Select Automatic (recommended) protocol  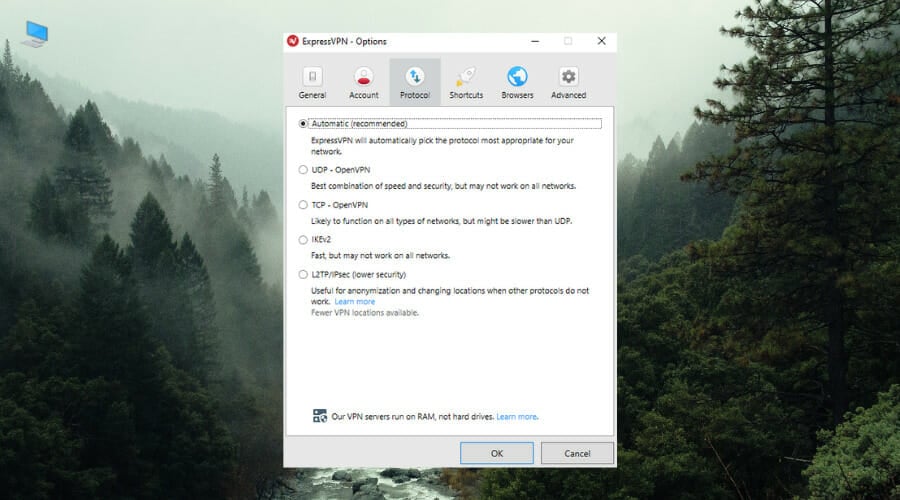[303, 123]
